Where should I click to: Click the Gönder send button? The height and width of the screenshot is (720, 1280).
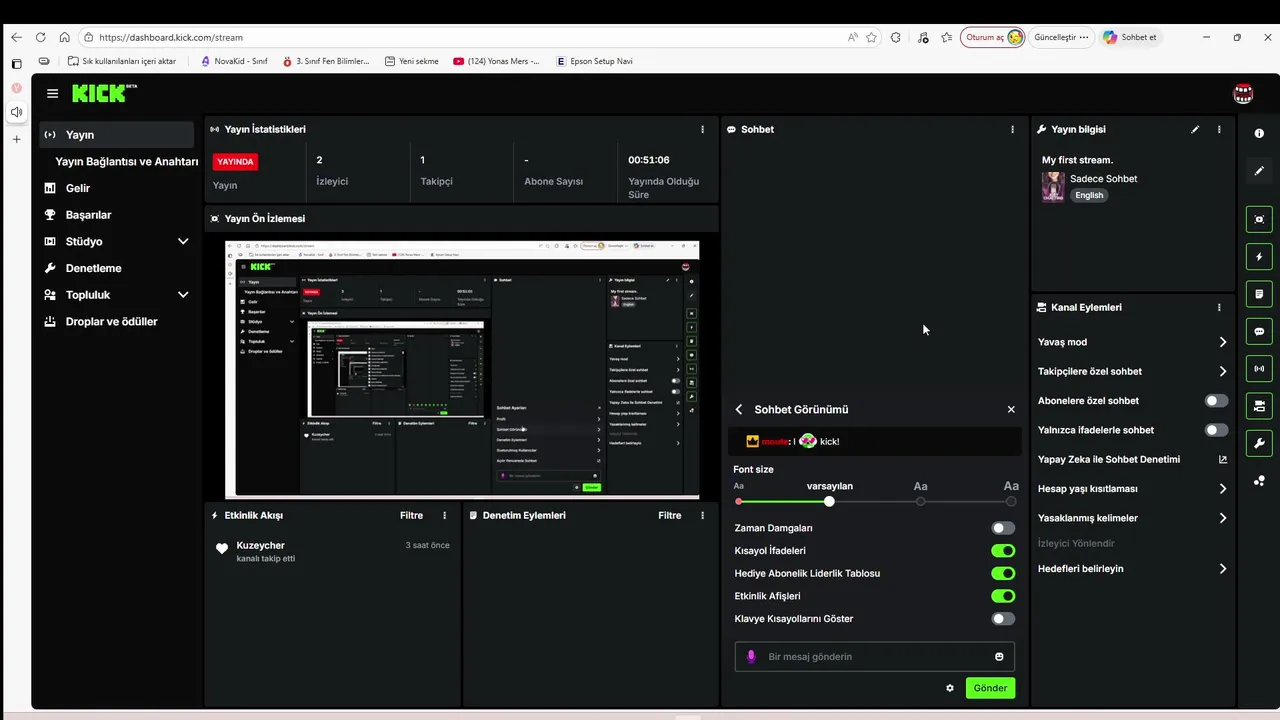(990, 688)
